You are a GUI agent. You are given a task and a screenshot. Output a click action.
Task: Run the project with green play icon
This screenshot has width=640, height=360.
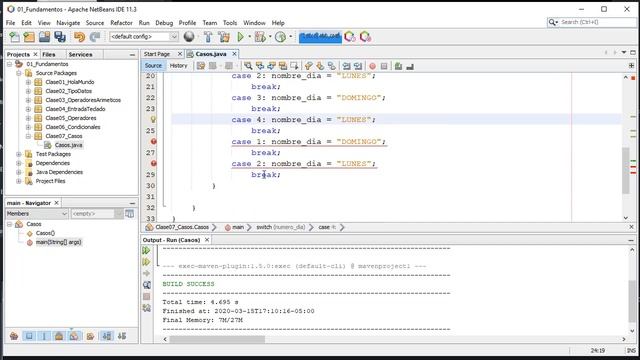(240, 37)
